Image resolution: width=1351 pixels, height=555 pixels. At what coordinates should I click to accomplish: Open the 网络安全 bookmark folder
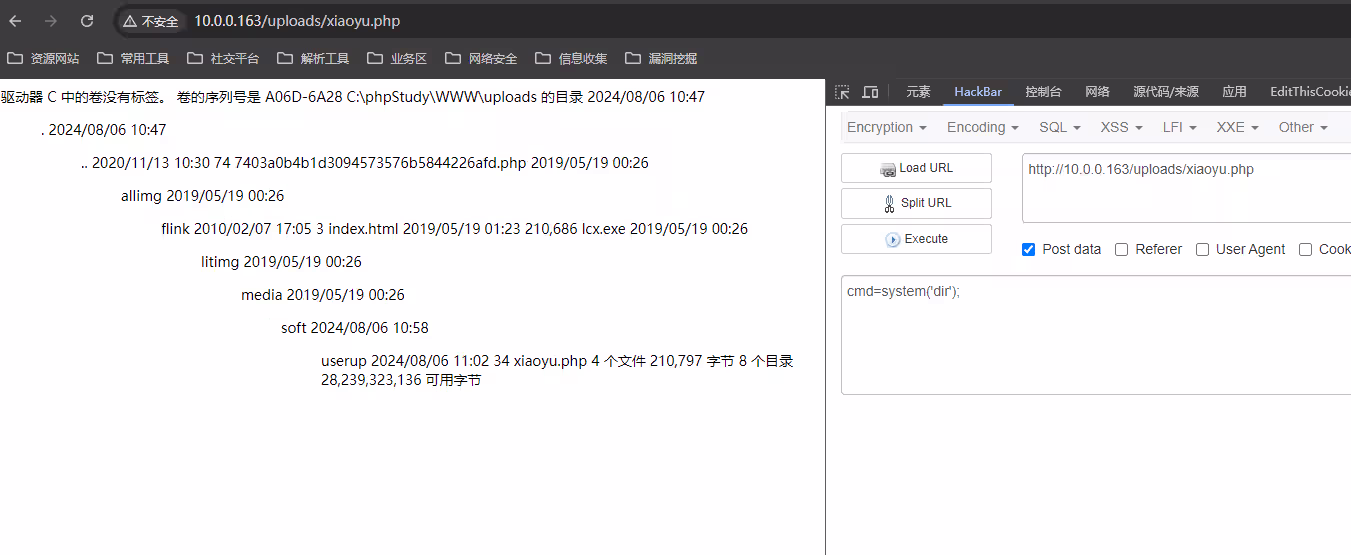click(x=481, y=58)
